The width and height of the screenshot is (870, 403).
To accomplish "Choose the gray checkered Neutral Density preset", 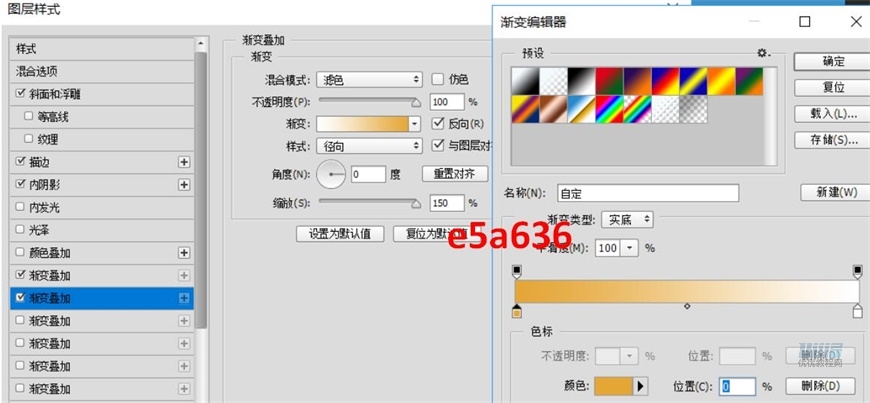I will coord(693,109).
